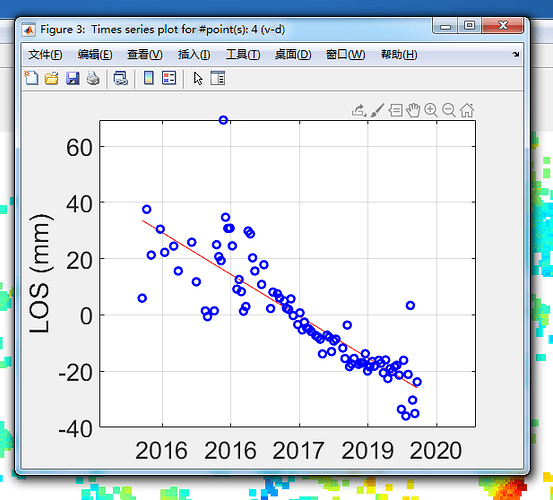
Task: Open file using folder icon
Action: (51, 78)
